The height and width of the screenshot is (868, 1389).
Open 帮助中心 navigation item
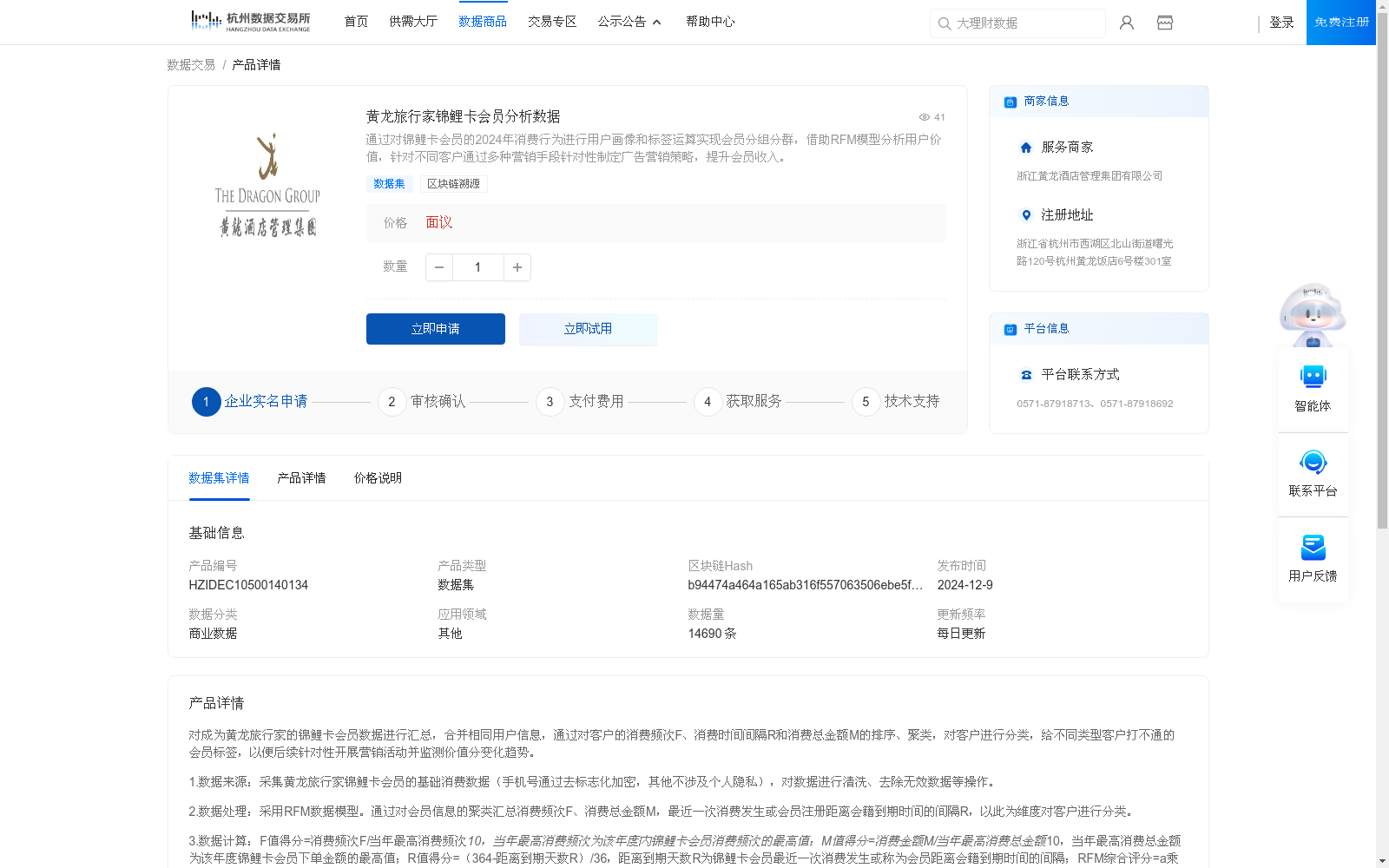(x=710, y=22)
